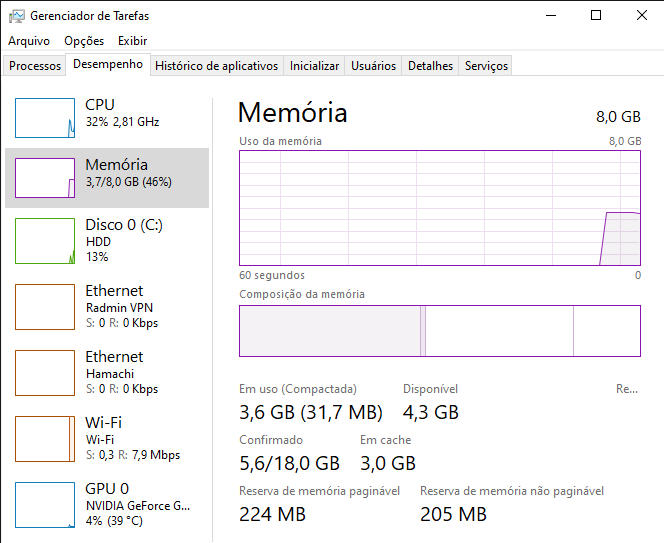Select the CPU mini graph thumbnail
This screenshot has width=664, height=543.
[45, 118]
